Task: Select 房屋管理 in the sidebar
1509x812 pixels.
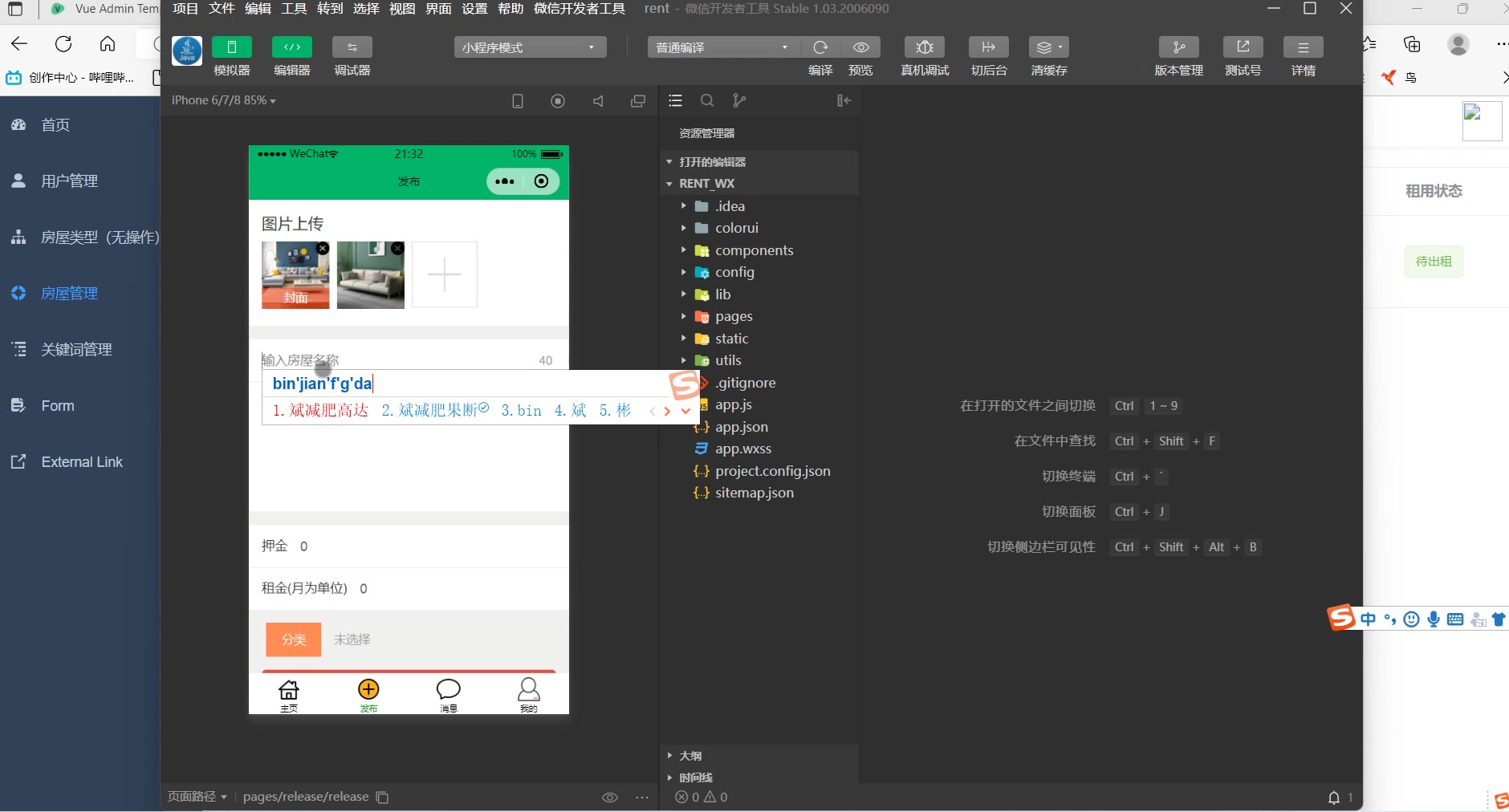Action: pos(70,294)
